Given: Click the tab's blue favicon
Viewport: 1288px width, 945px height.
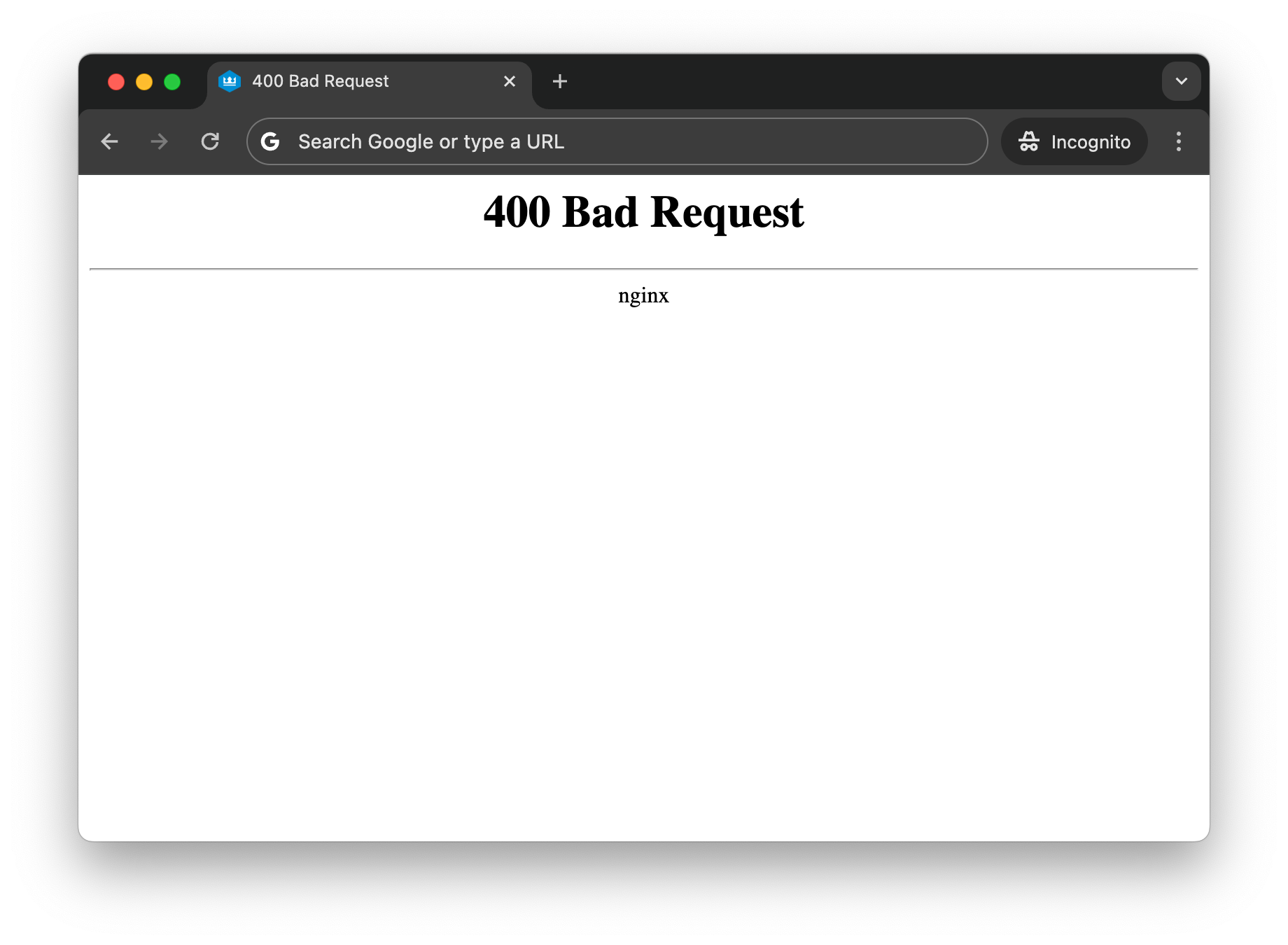Looking at the screenshot, I should tap(230, 81).
